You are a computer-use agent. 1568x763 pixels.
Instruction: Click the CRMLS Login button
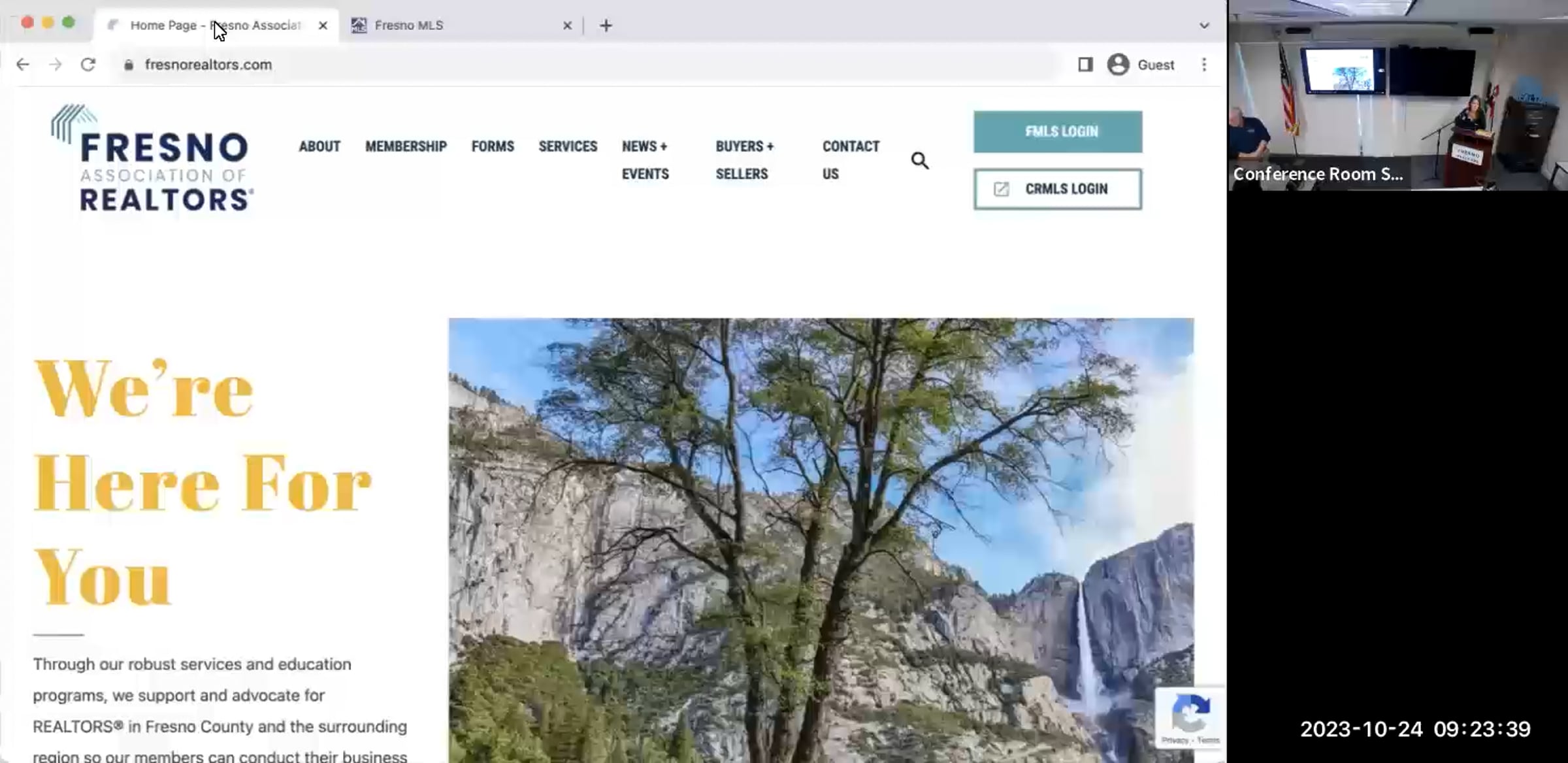(x=1058, y=189)
